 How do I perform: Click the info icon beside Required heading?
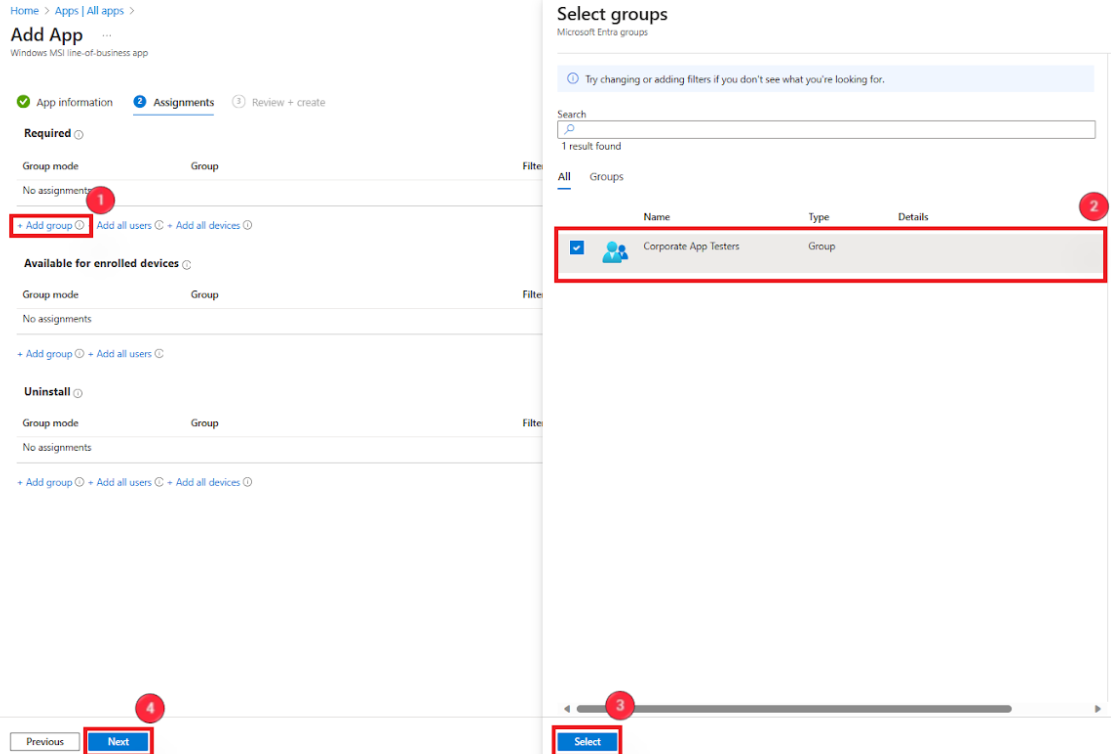[79, 134]
